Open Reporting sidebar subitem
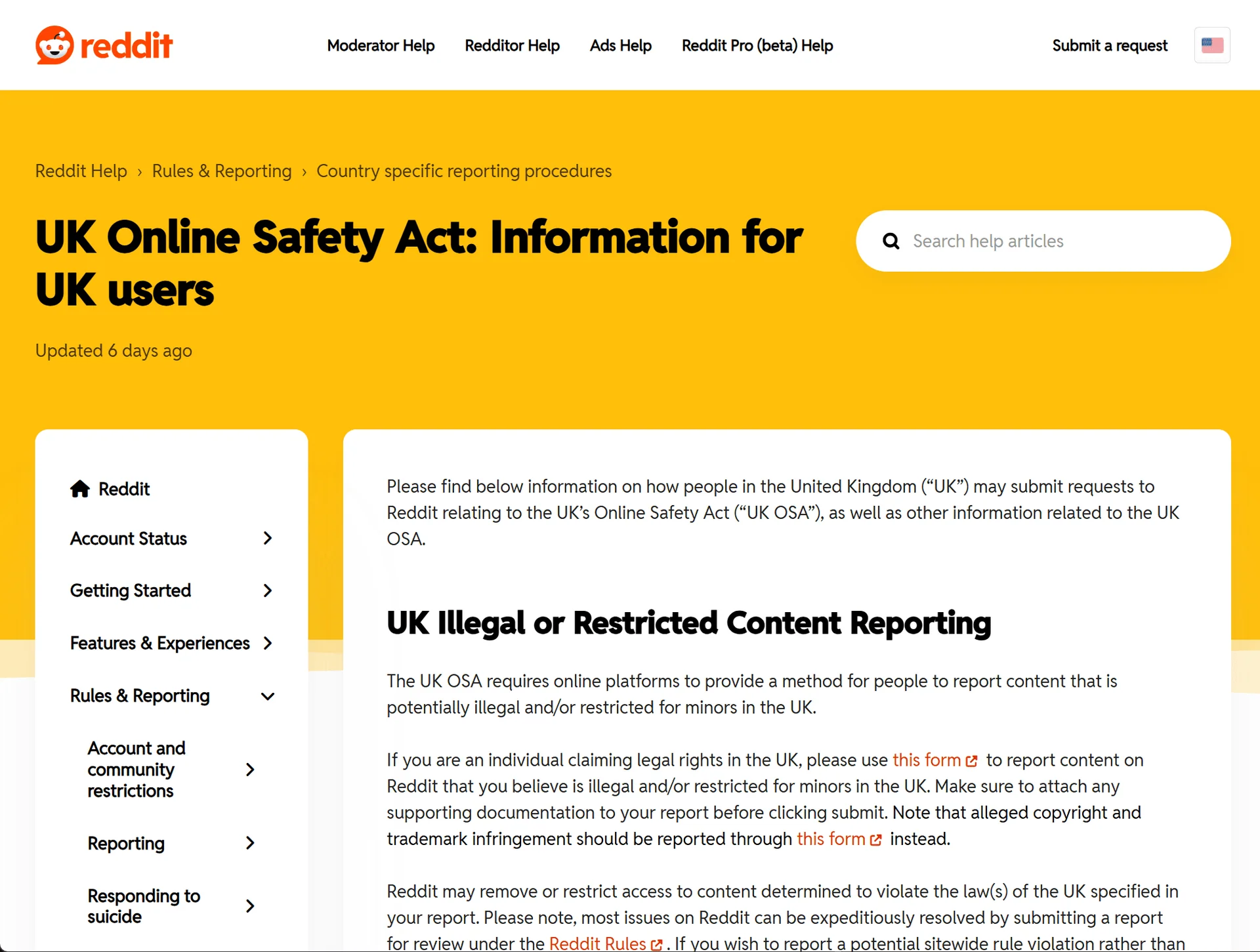The width and height of the screenshot is (1260, 952). (126, 843)
